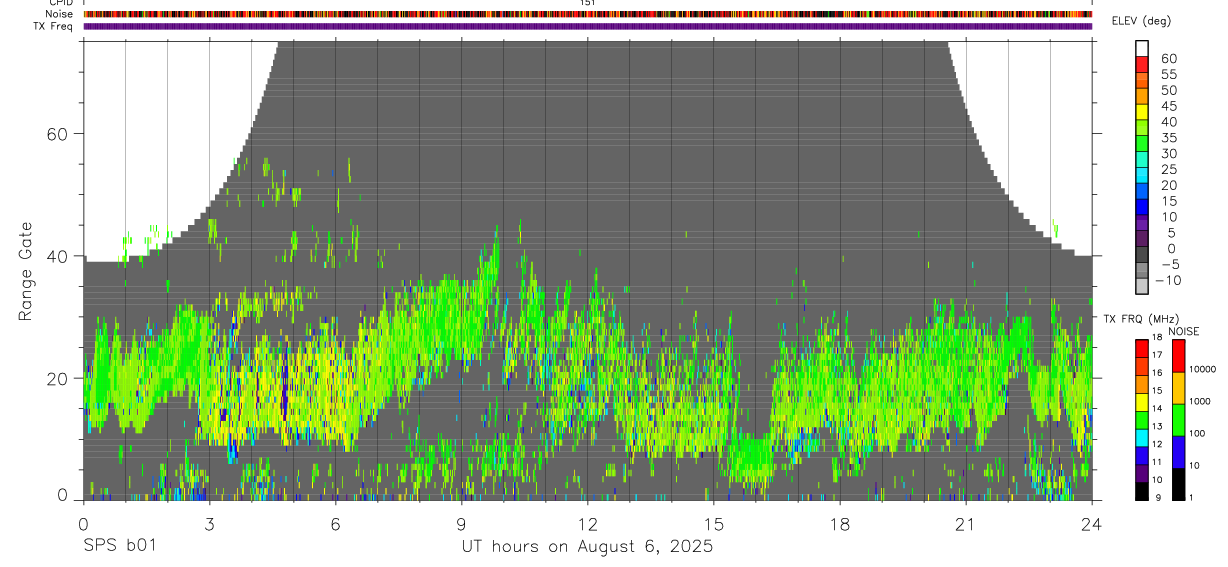This screenshot has height=567, width=1228.
Task: Click the "TX Freq" strip label at top left
Action: point(54,26)
